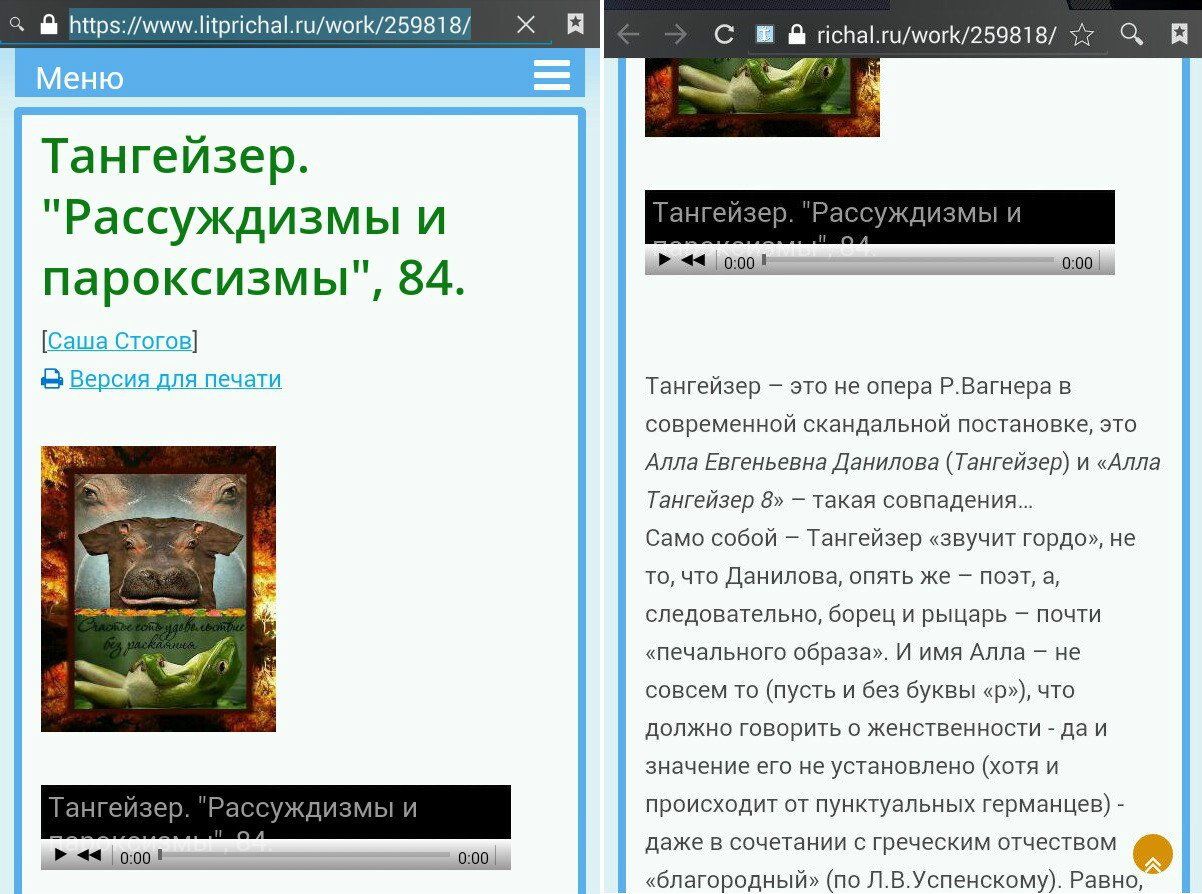Click the translate icon left of richal.ru address
Viewport: 1202px width, 894px height.
click(x=765, y=35)
